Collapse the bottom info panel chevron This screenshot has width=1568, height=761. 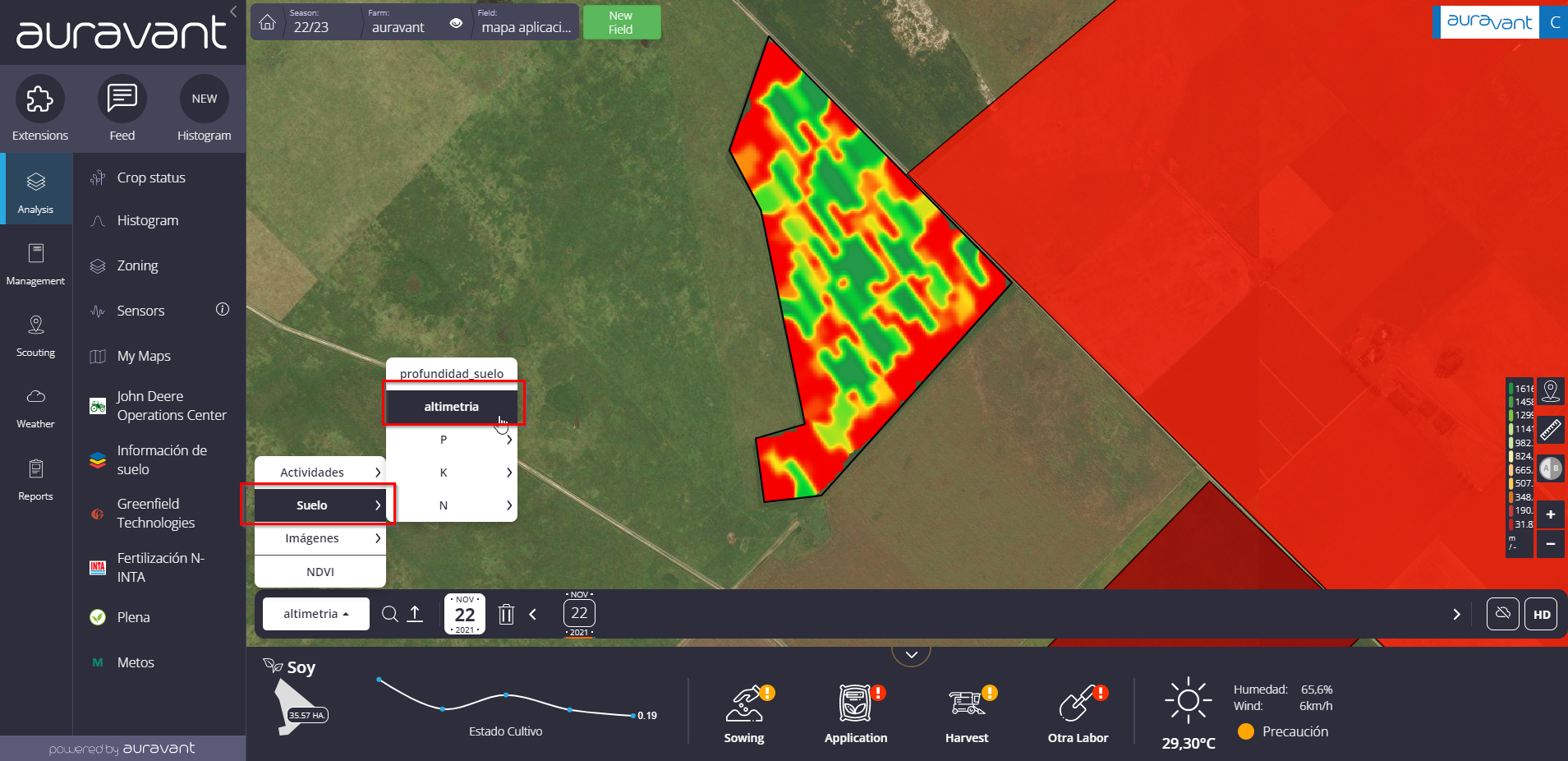click(x=911, y=655)
